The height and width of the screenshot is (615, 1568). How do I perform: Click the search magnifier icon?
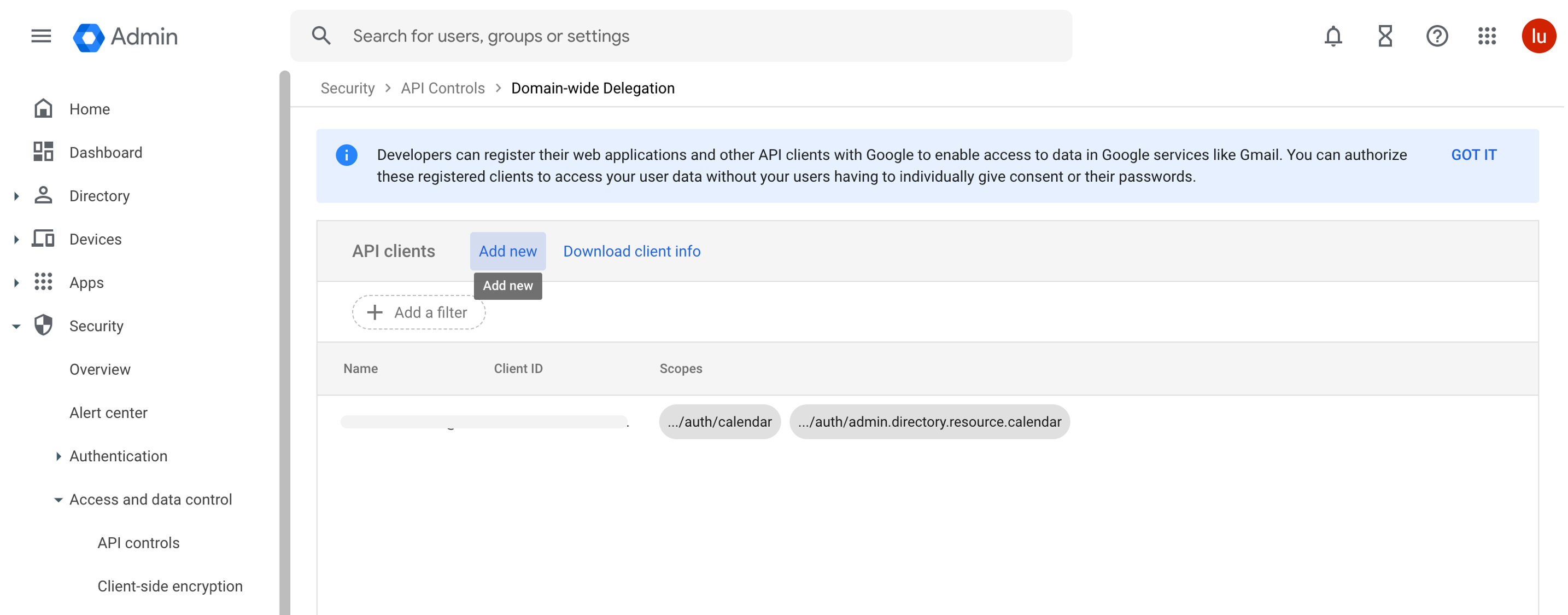point(321,36)
